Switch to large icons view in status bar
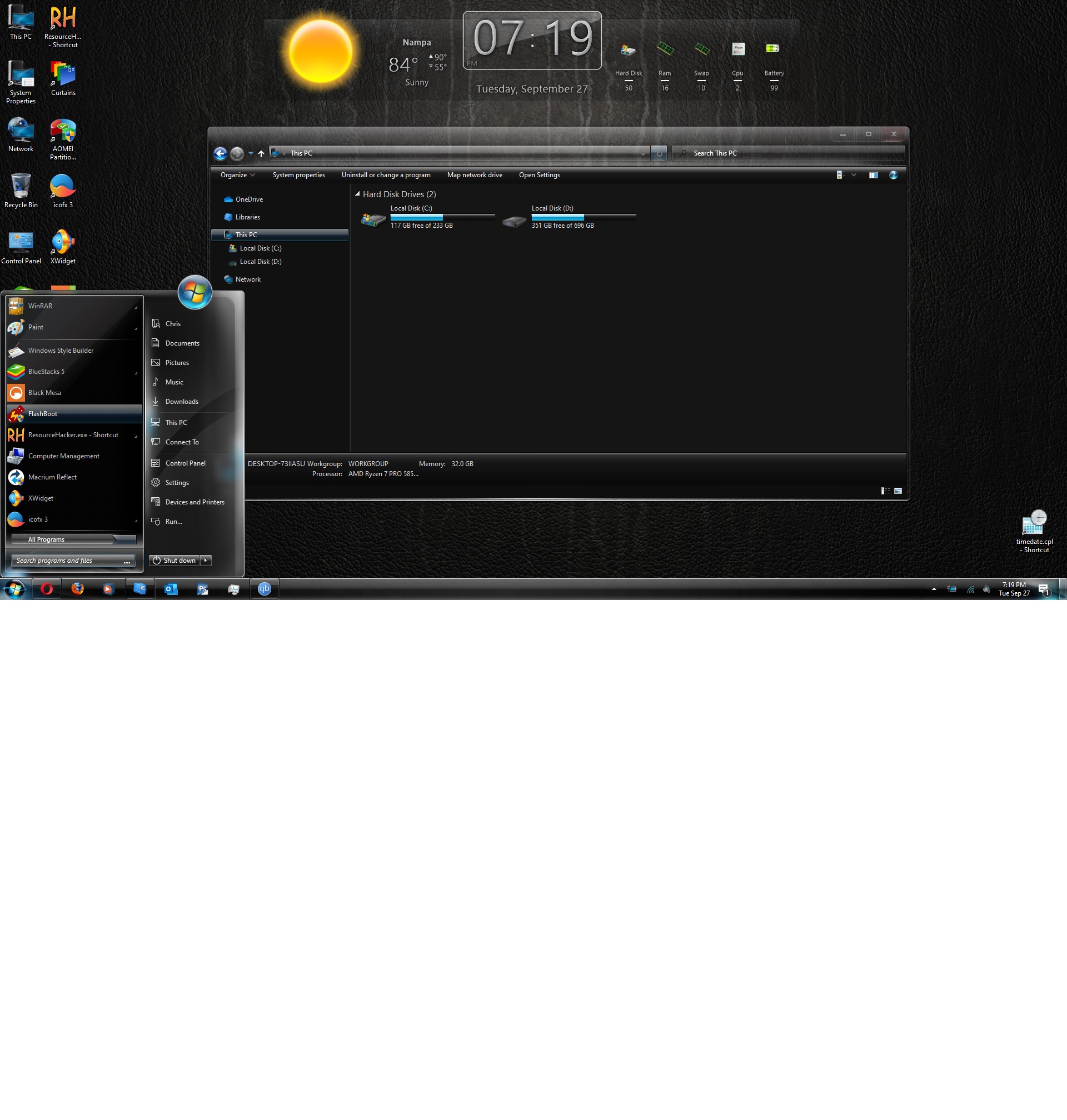The height and width of the screenshot is (1120, 1067). coord(898,491)
